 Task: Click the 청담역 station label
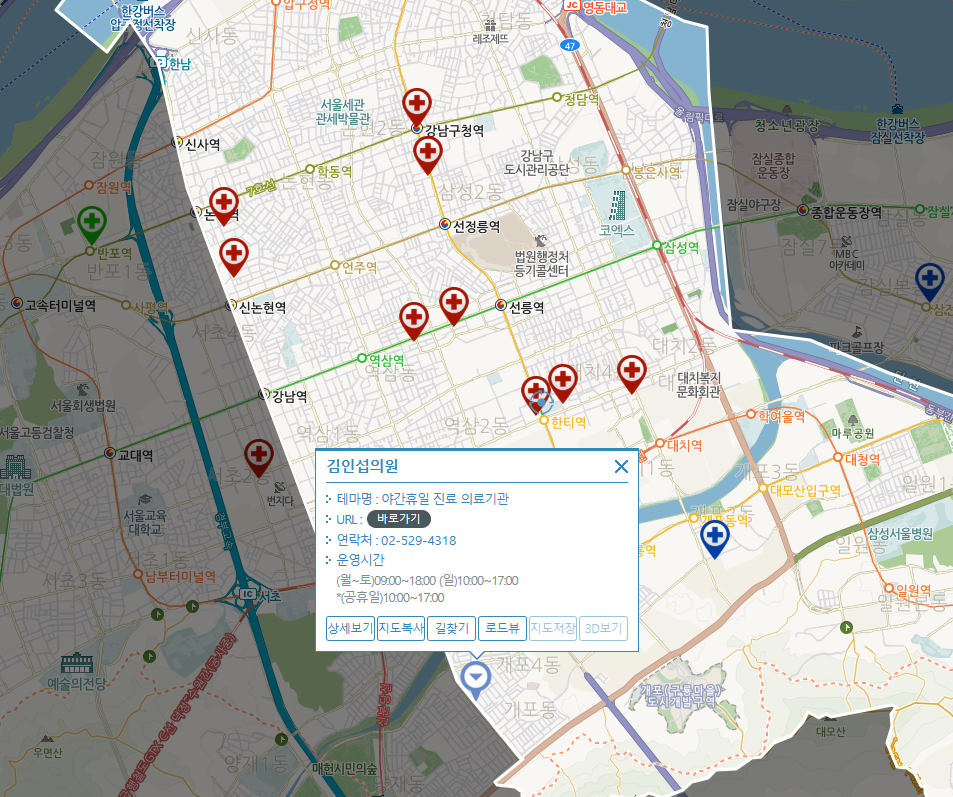(582, 99)
